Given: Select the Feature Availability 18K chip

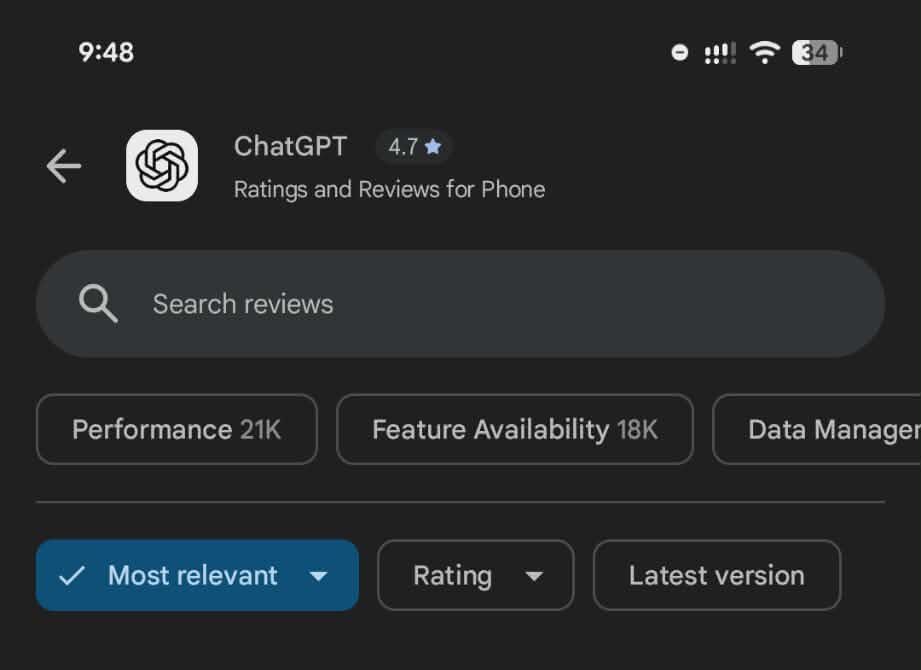Looking at the screenshot, I should tap(514, 429).
